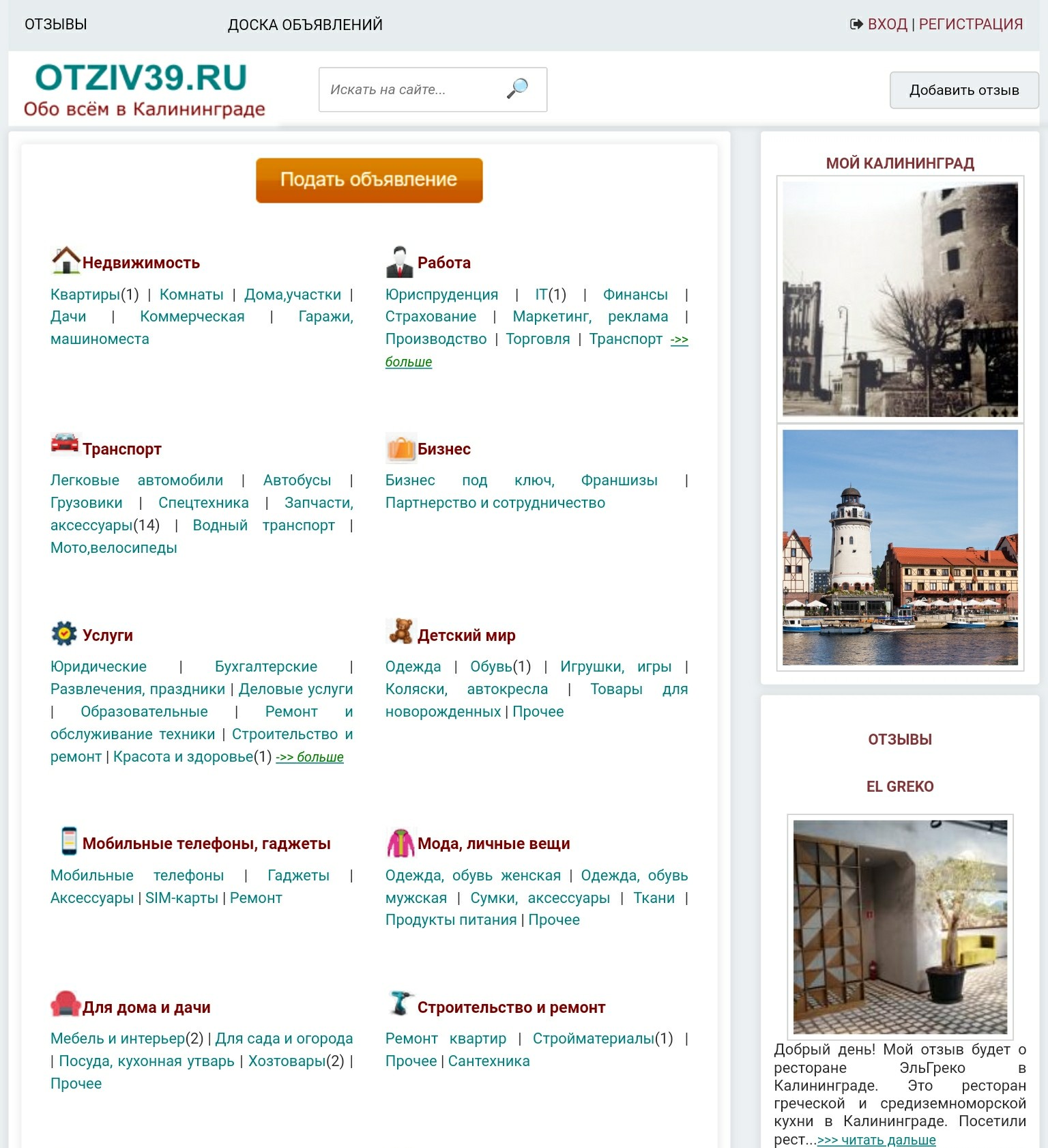Open the Мебель и интерьер link
Viewport: 1048px width, 1148px height.
118,1038
